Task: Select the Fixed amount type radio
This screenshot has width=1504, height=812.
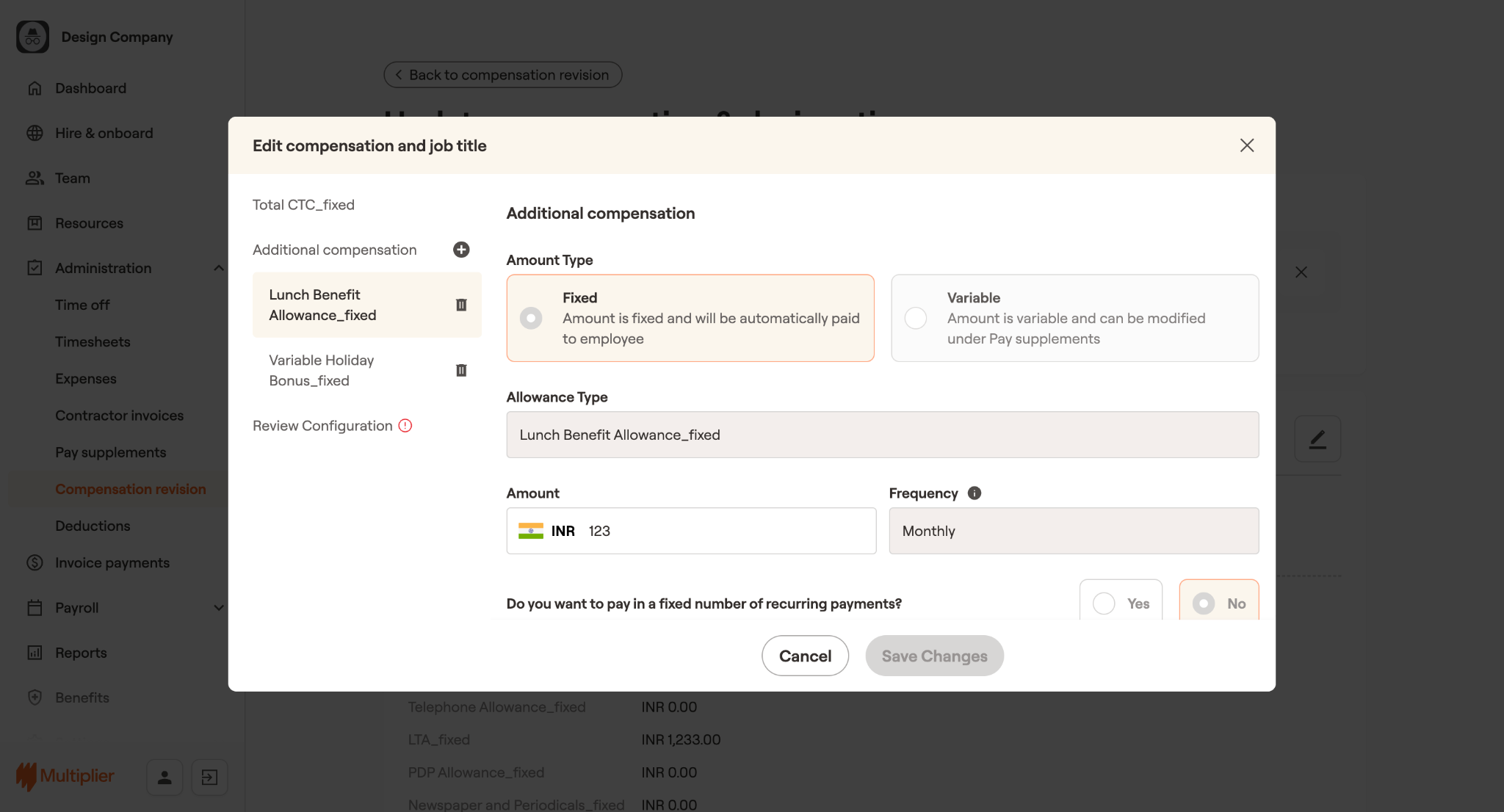Action: pyautogui.click(x=531, y=318)
